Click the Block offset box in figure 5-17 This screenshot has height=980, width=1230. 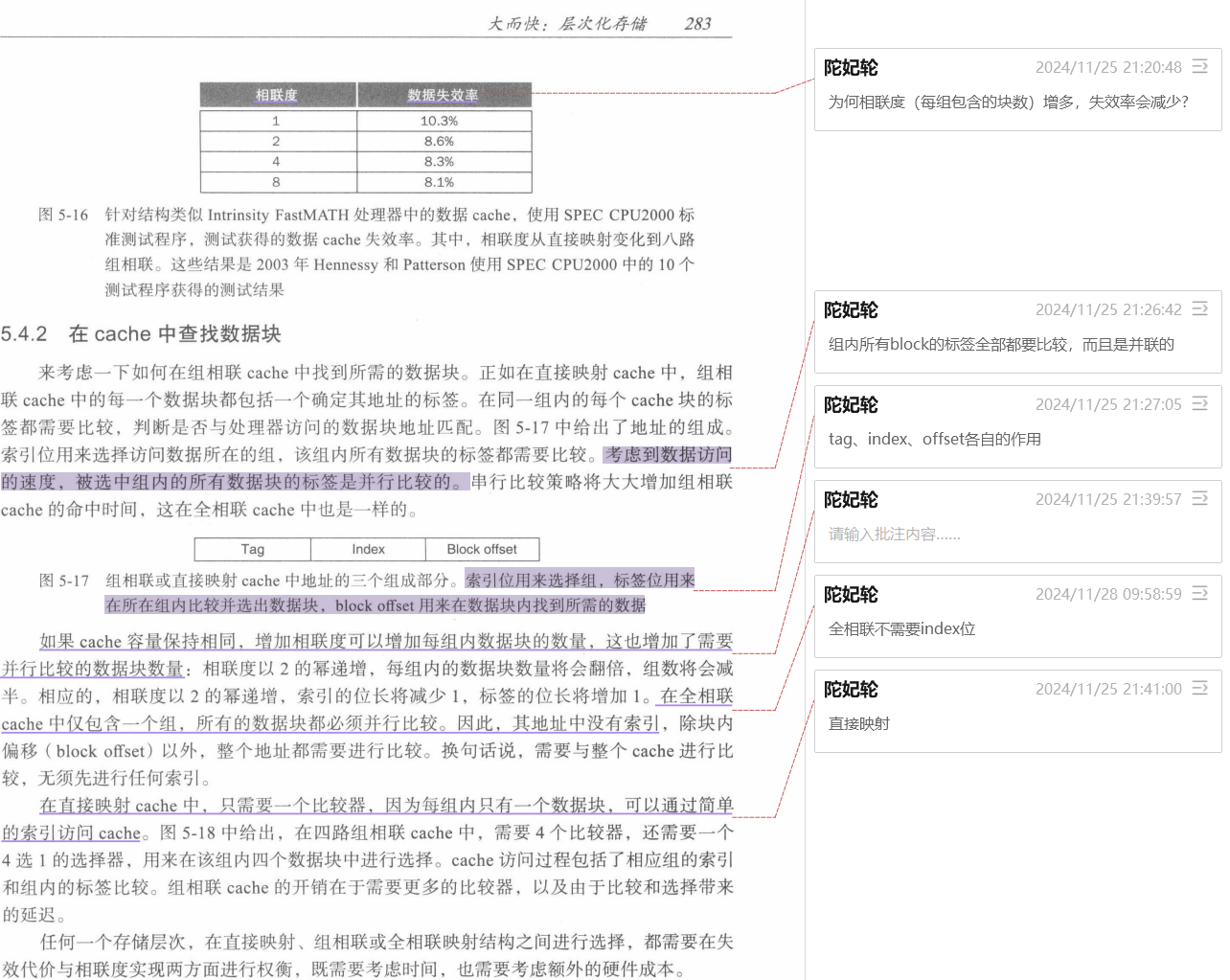point(482,549)
